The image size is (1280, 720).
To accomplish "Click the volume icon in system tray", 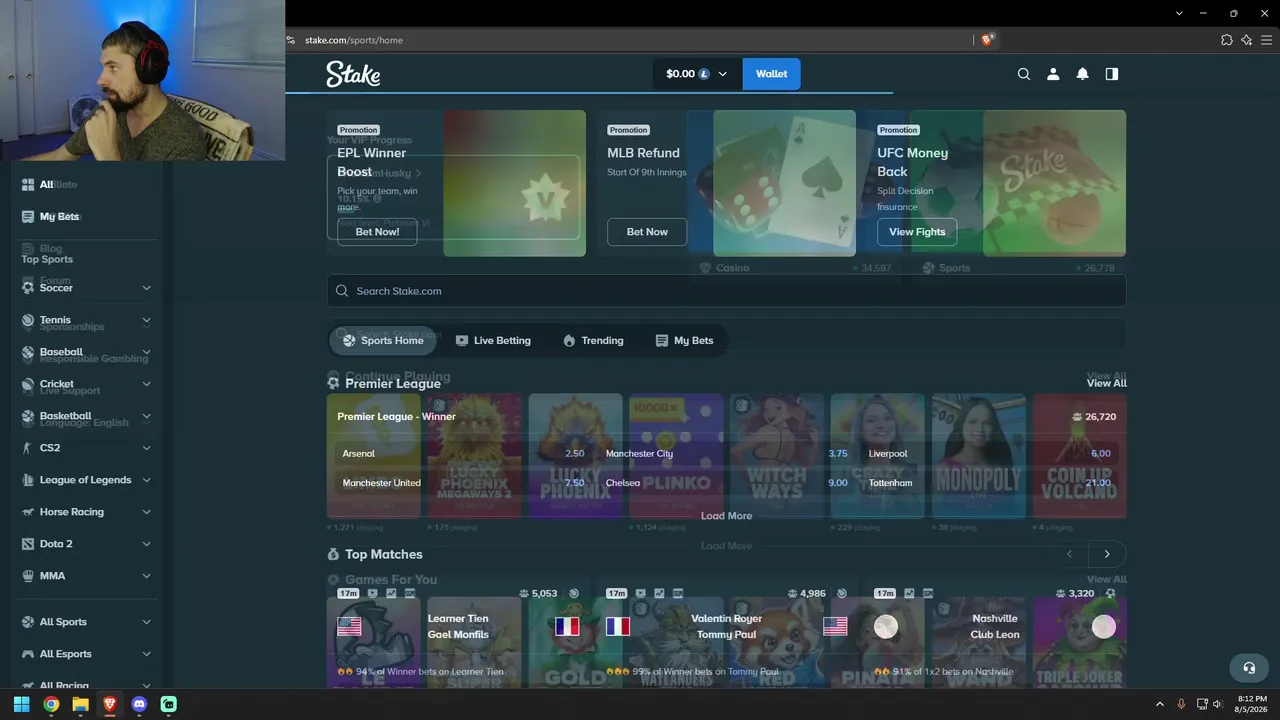I will 1217,704.
